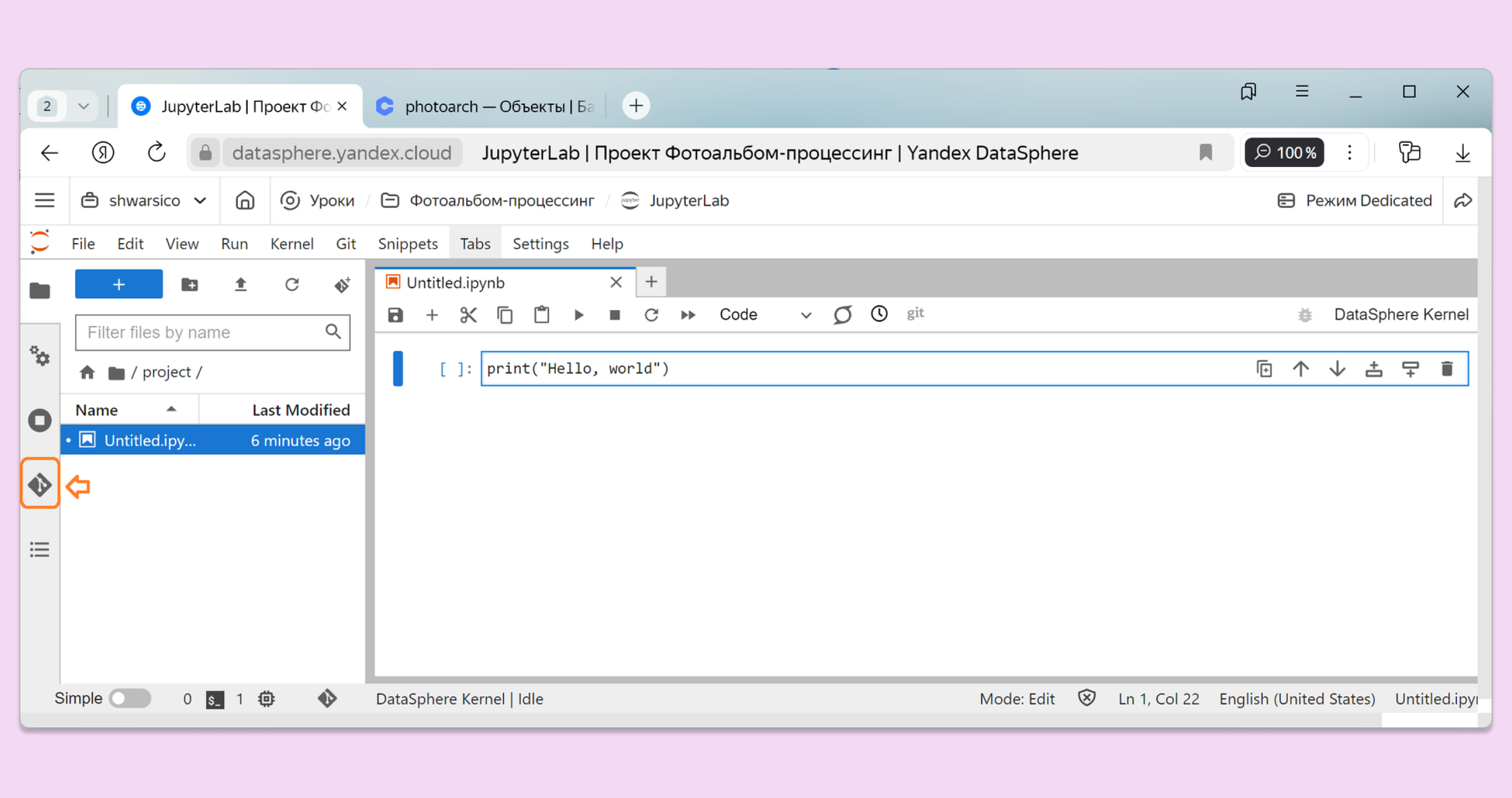Screen dimensions: 1512x798
Task: Open the clock history icon in toolbar
Action: (879, 314)
